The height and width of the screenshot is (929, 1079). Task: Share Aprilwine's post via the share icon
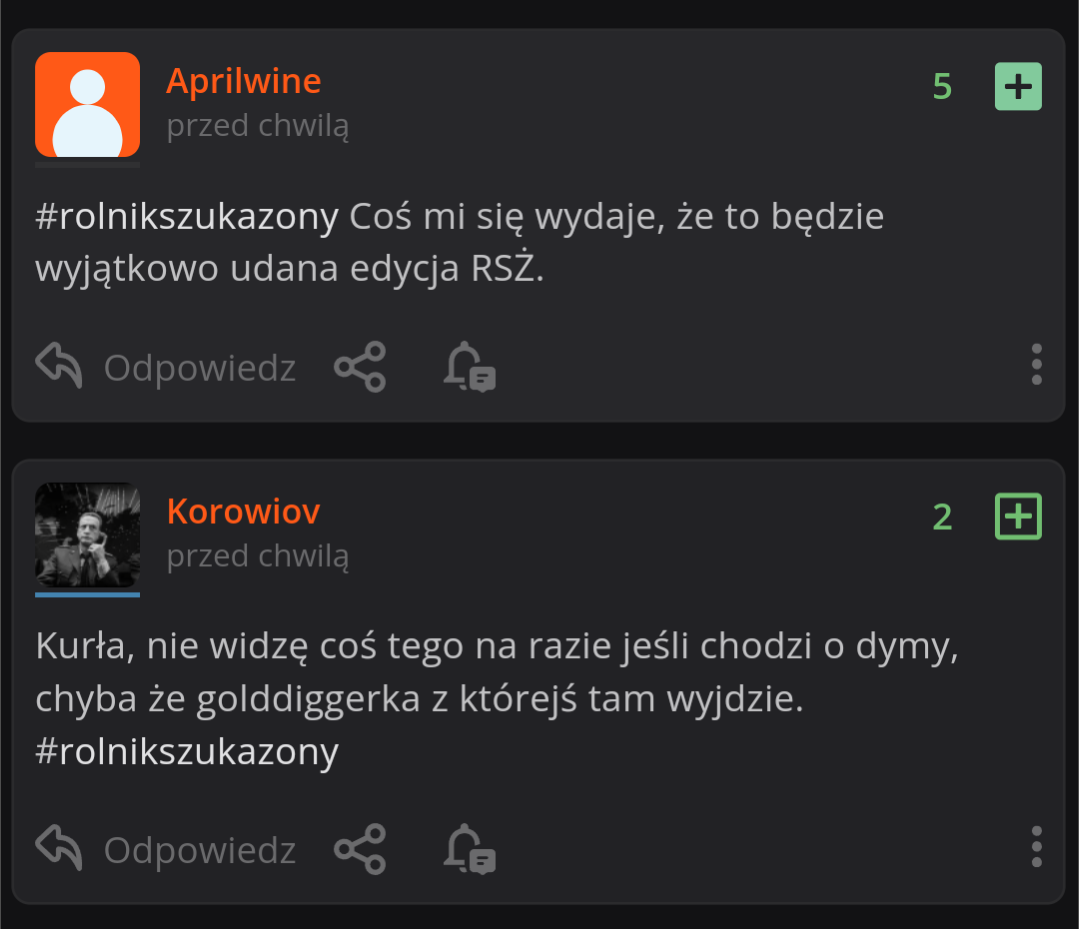tap(360, 367)
